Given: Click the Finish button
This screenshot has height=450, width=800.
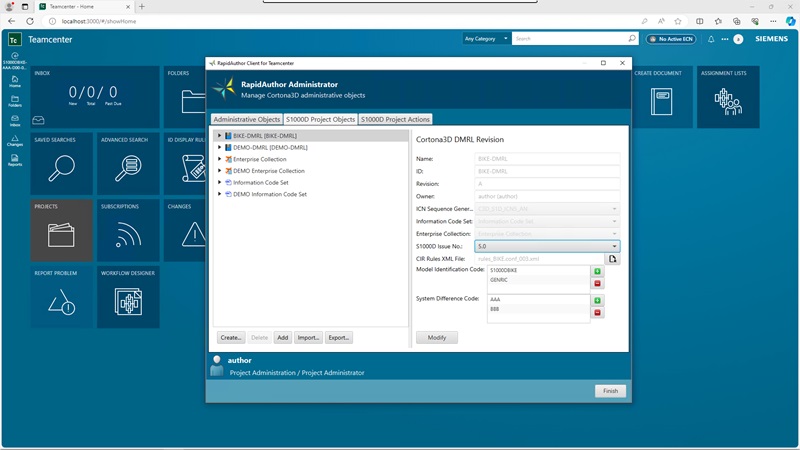Looking at the screenshot, I should point(610,391).
